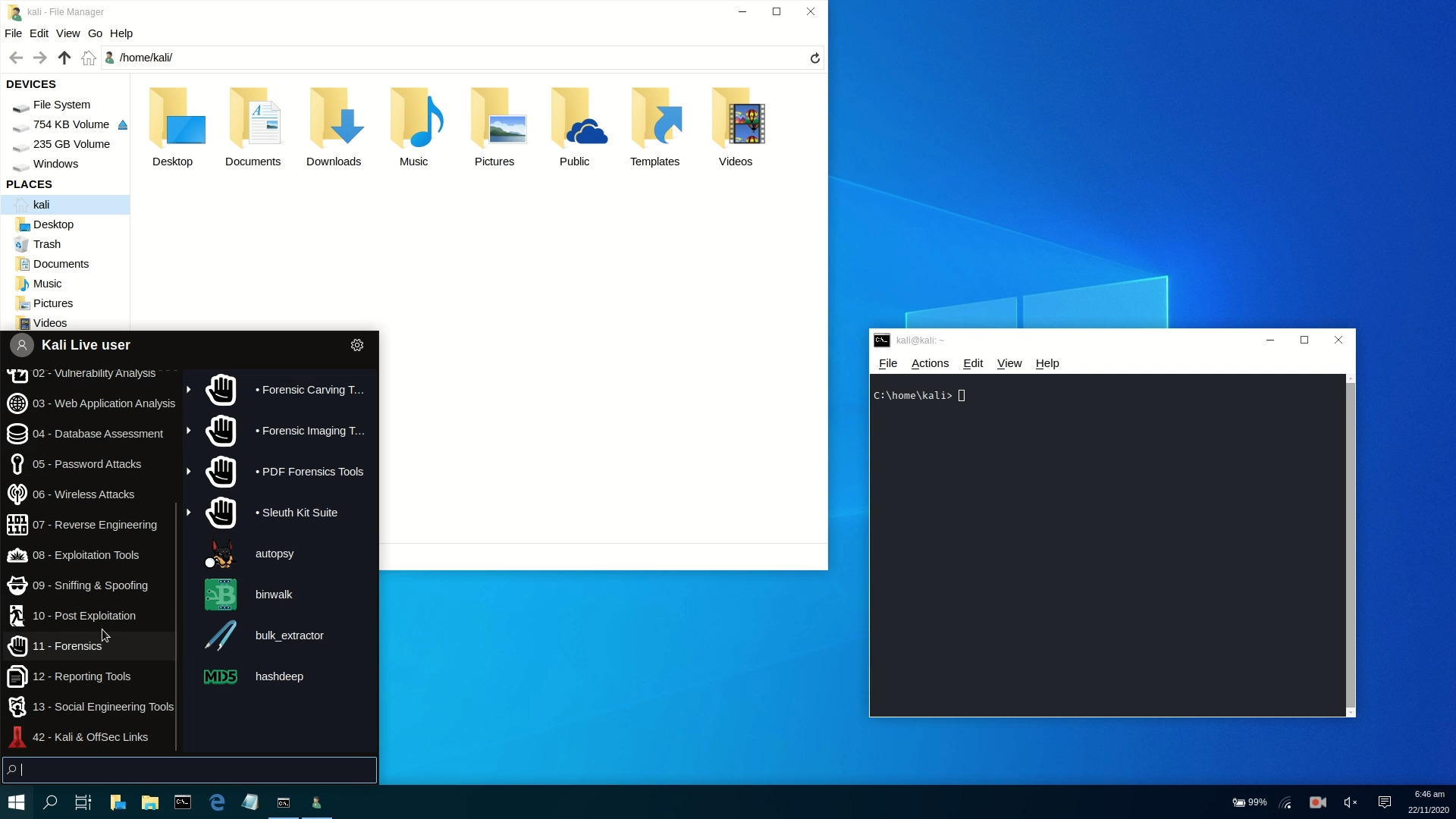Open the Downloads folder icon
The image size is (1456, 819).
337,118
